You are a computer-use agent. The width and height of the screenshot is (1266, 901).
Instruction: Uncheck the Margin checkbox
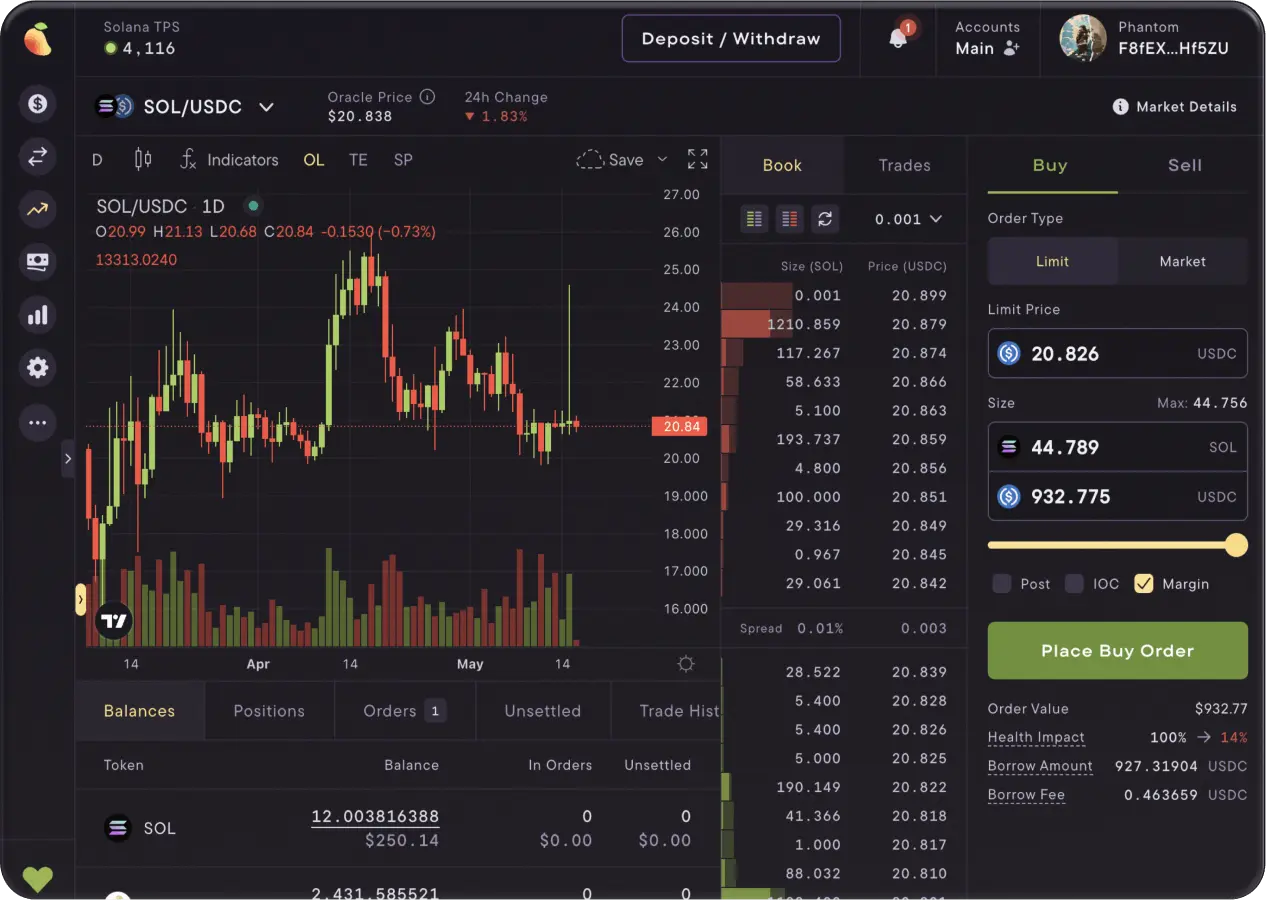[x=1144, y=584]
